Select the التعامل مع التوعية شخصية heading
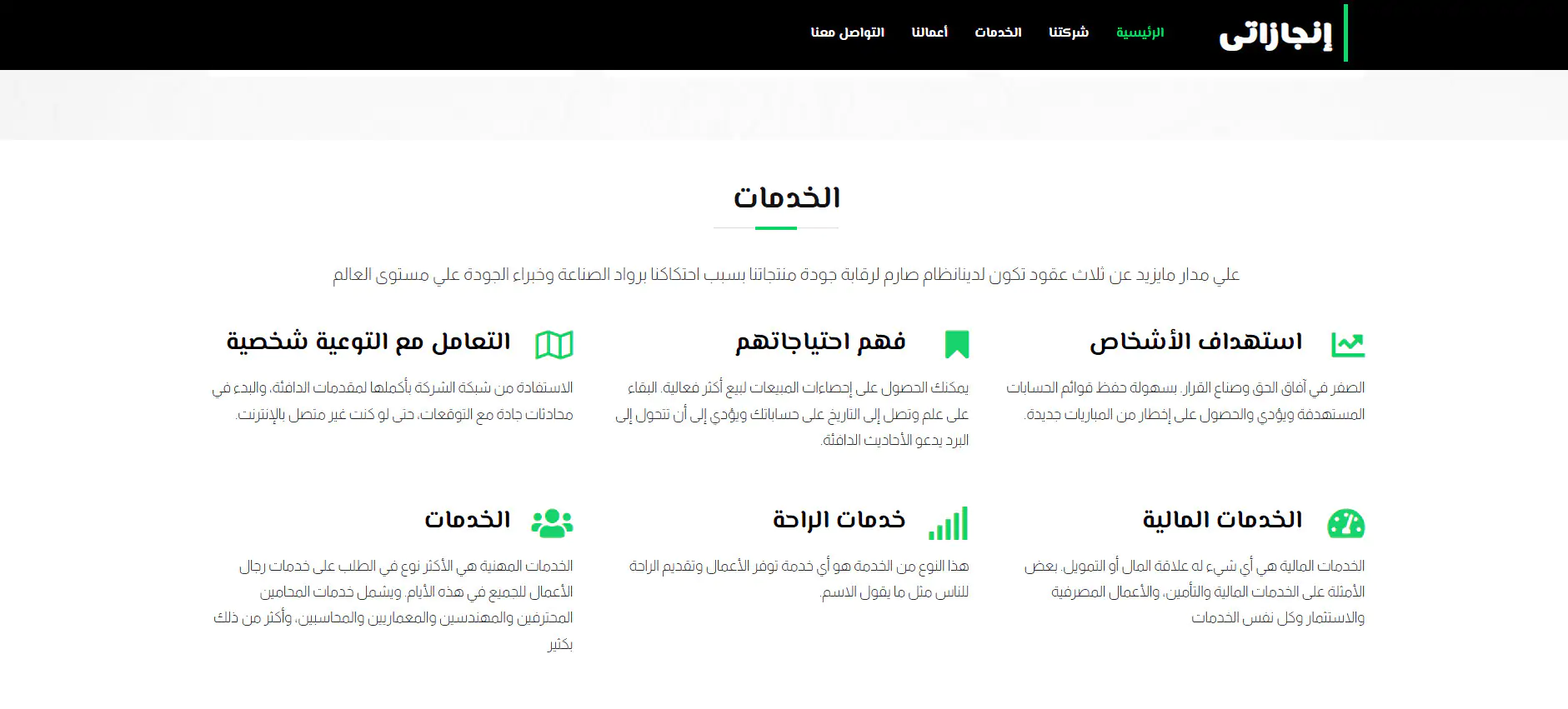This screenshot has height=709, width=1568. click(x=368, y=342)
